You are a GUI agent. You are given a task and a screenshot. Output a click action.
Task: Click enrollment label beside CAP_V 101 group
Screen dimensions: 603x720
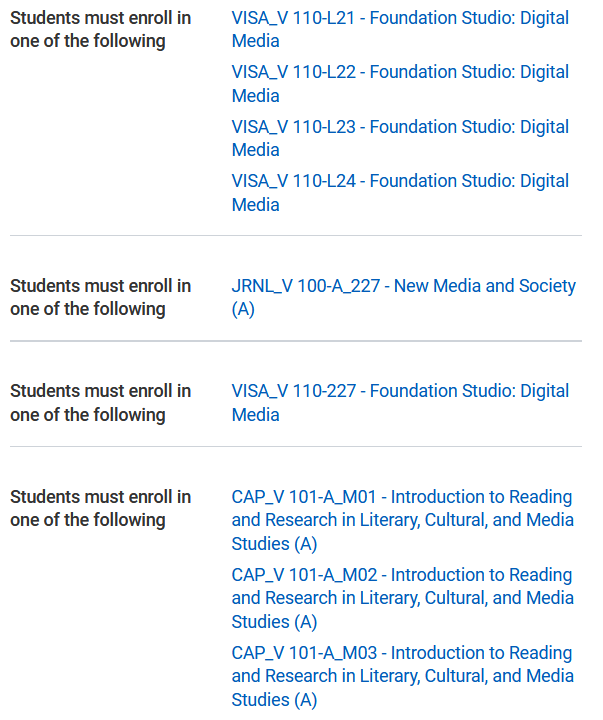101,508
